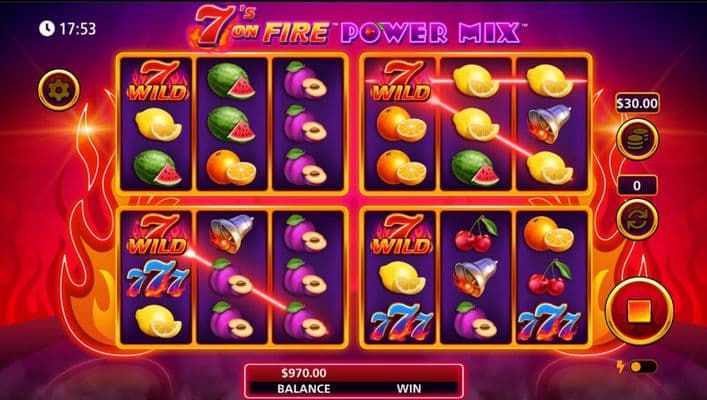Screen dimensions: 707x400
Task: Click the 7 WILD symbol in top-left grid
Action: [156, 81]
